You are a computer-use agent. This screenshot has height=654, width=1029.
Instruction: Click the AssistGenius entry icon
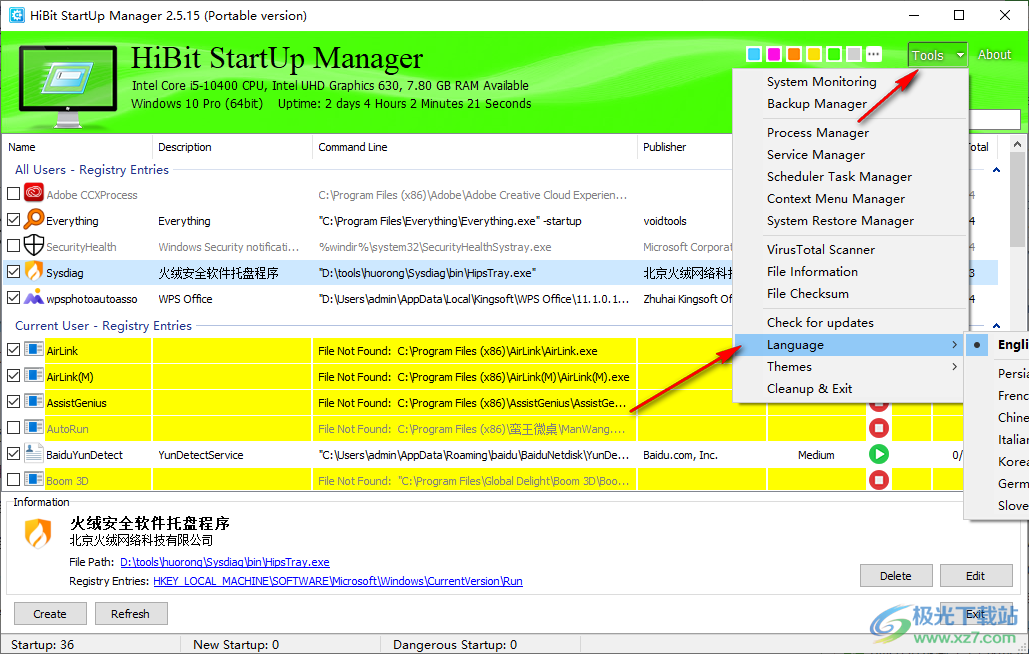tap(33, 401)
